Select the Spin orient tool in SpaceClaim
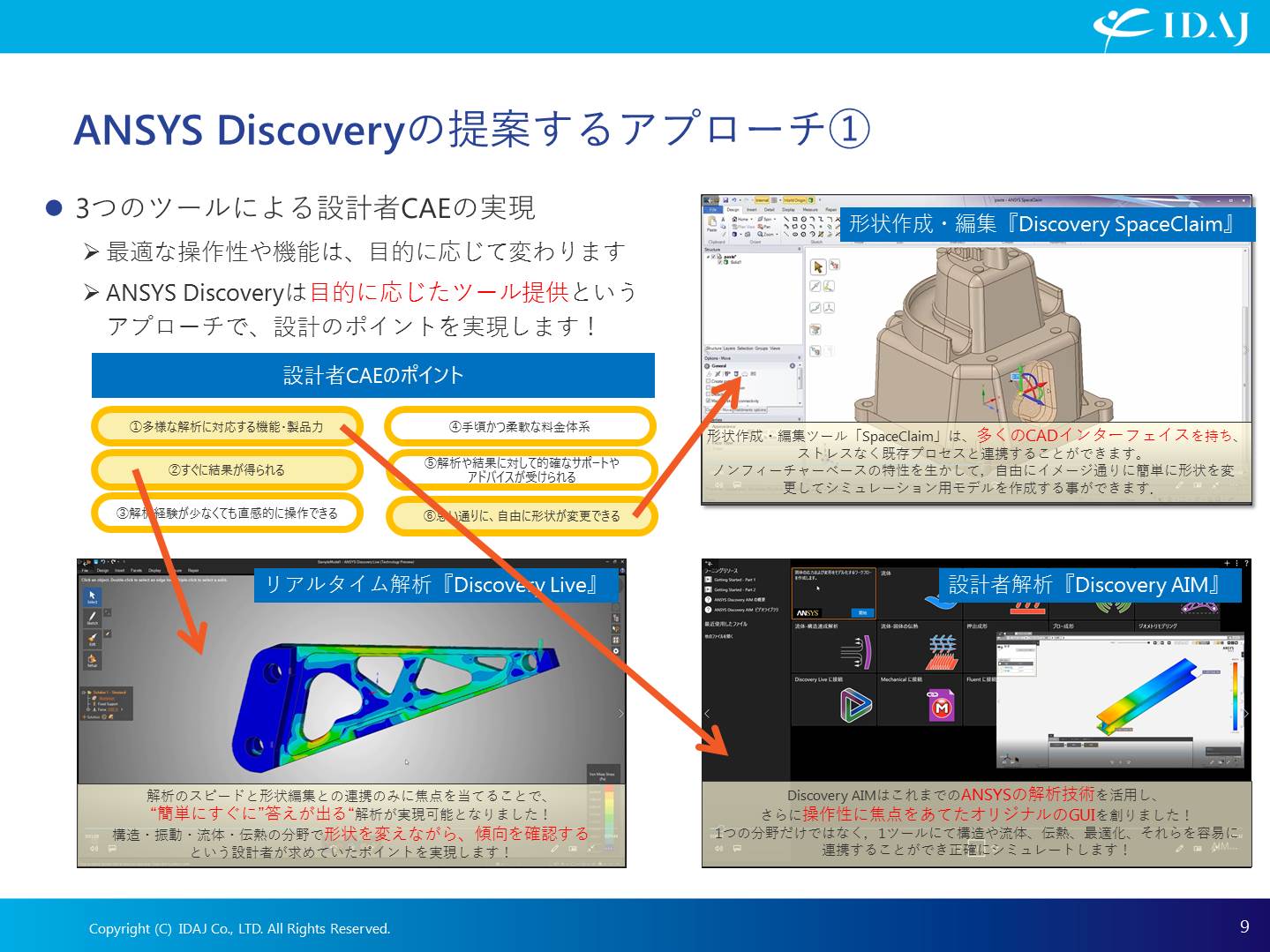The image size is (1270, 952). [x=766, y=220]
